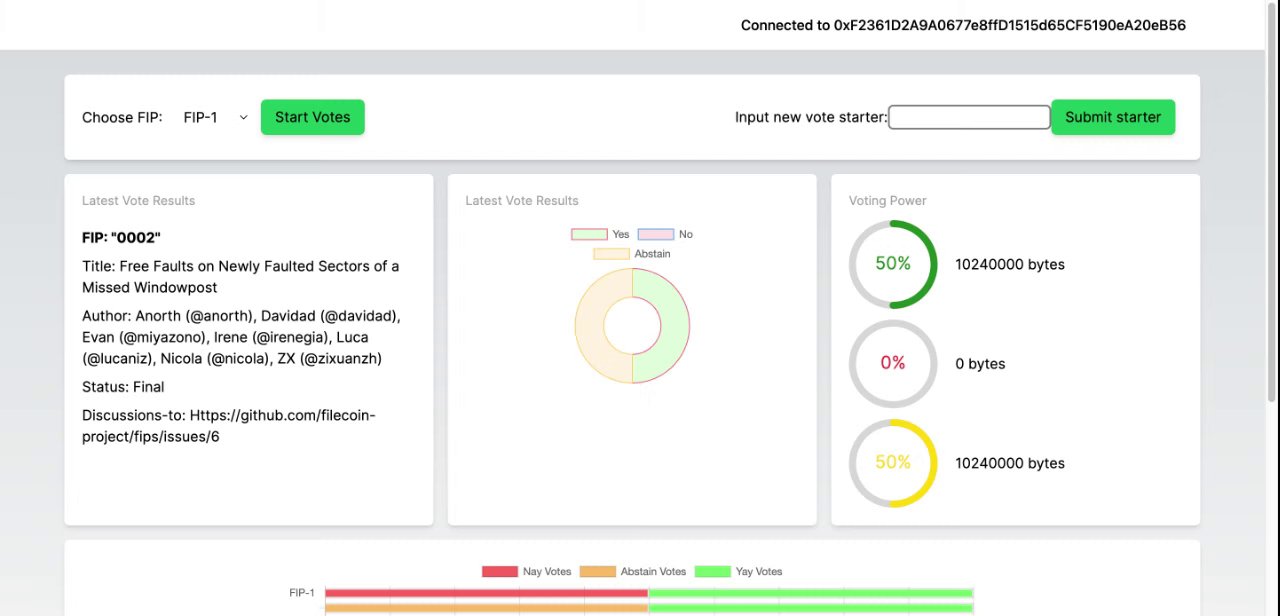
Task: Toggle the No legend in doughnut chart
Action: pyautogui.click(x=655, y=234)
